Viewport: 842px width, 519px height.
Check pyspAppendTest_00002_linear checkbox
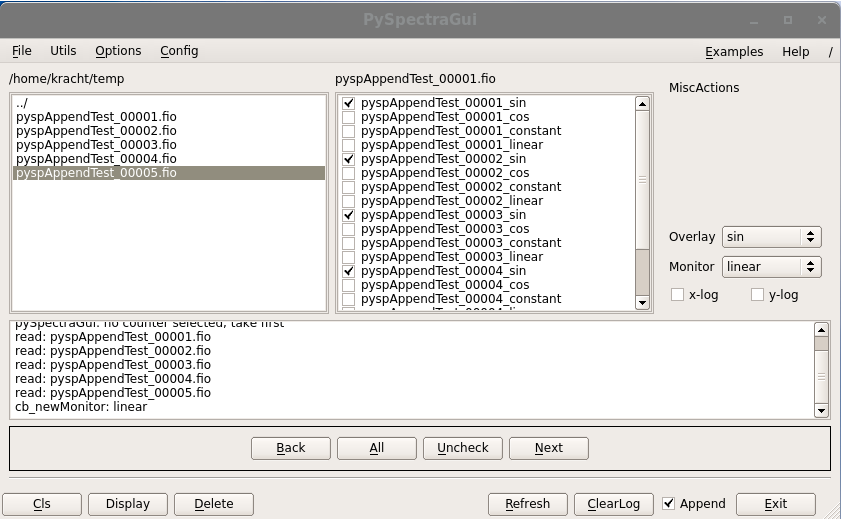coord(349,201)
